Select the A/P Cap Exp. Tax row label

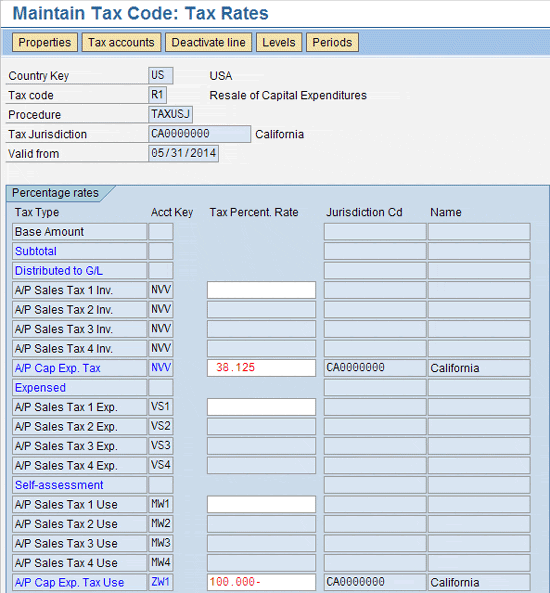(x=79, y=368)
